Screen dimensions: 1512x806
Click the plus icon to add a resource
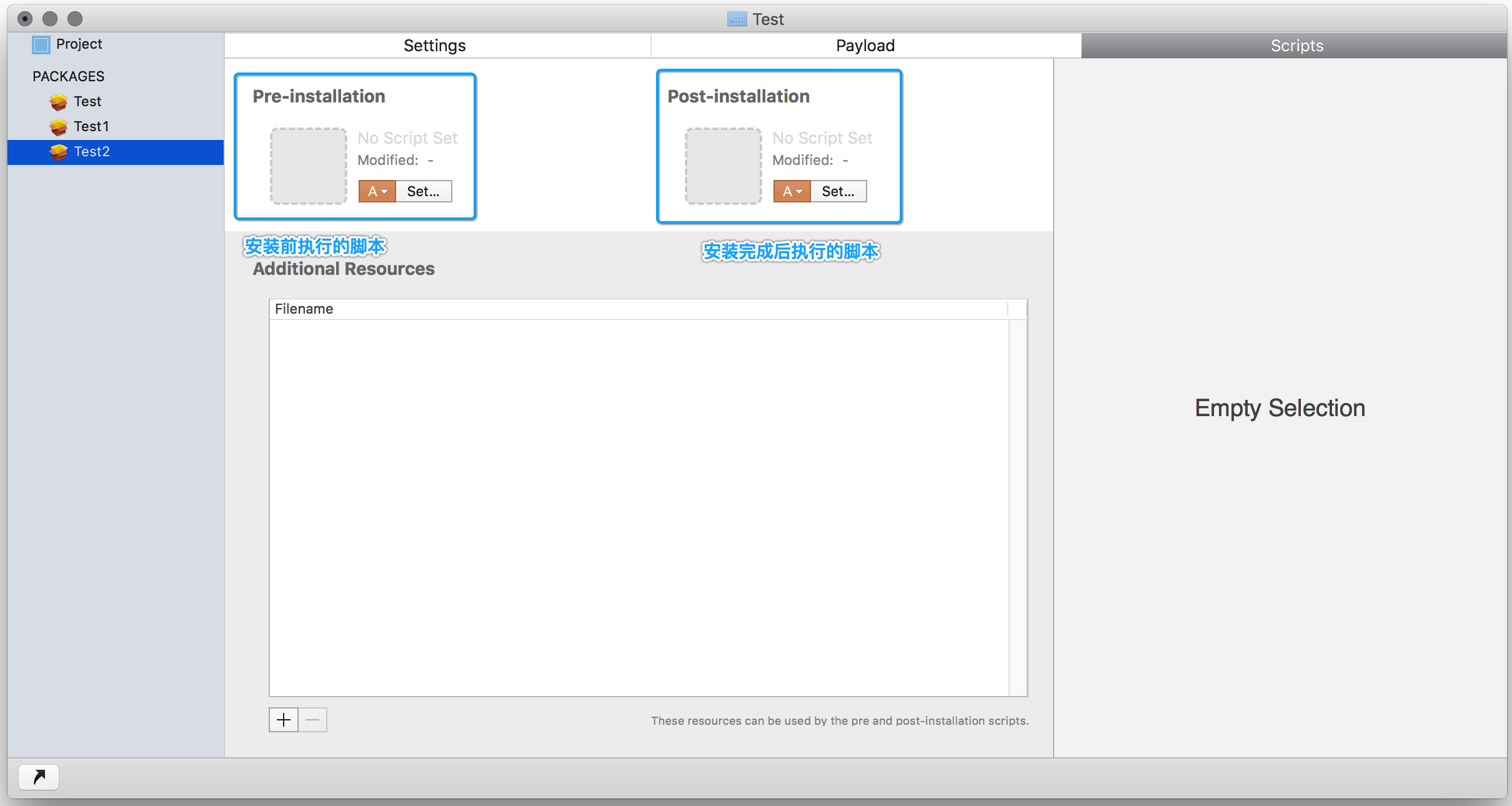283,720
